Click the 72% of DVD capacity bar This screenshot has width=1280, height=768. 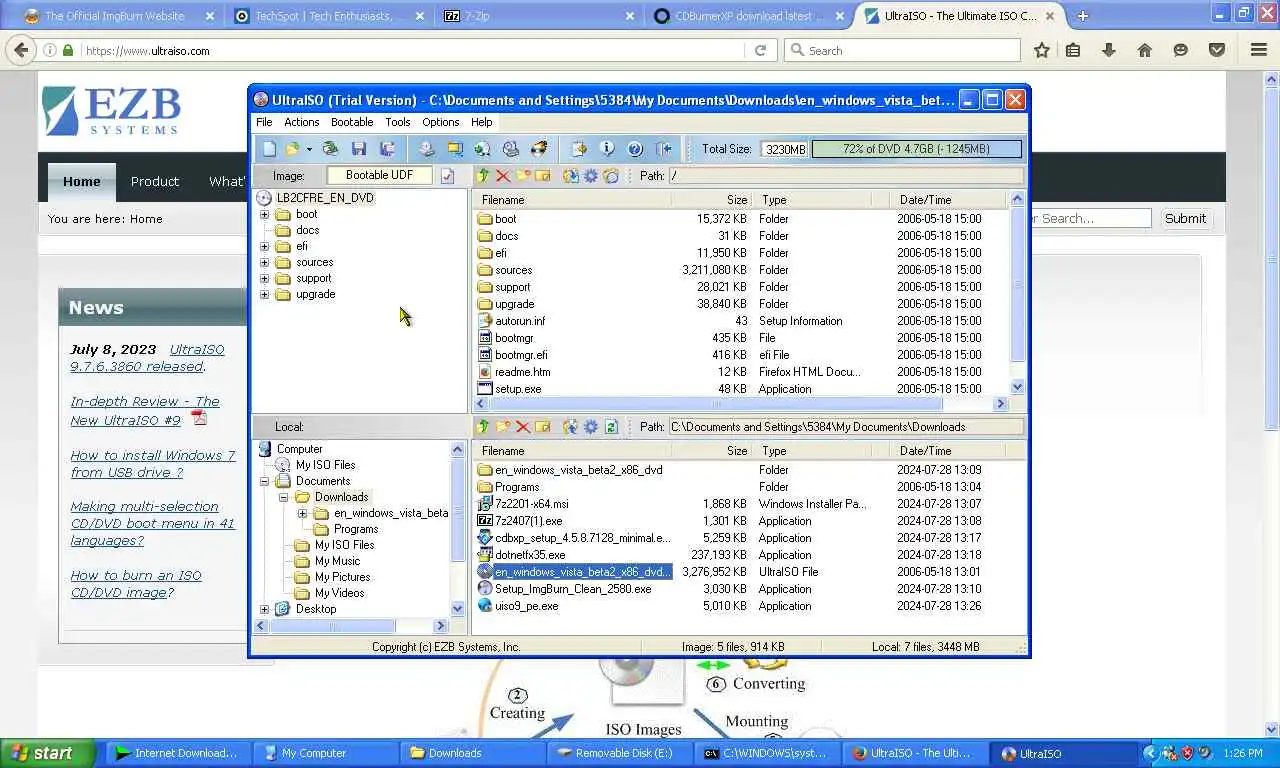point(917,149)
